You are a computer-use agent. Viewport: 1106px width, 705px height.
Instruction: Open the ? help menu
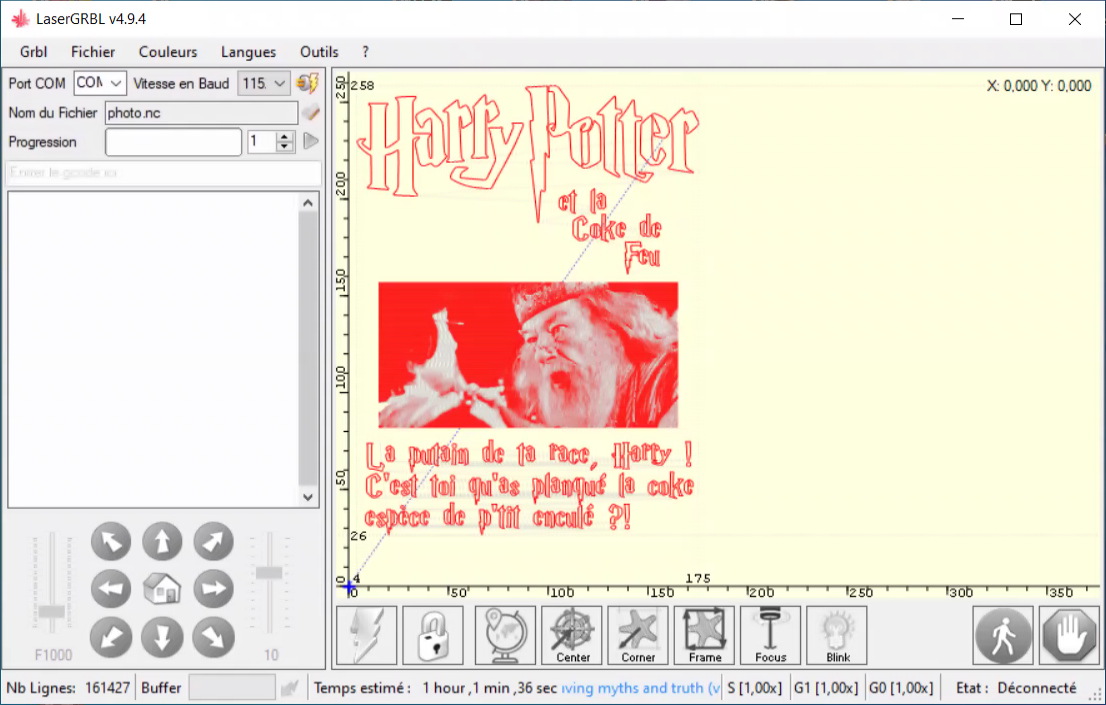tap(365, 52)
